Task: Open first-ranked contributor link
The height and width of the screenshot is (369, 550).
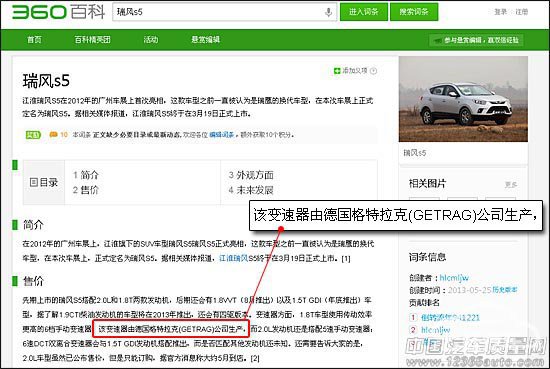Action: (x=450, y=318)
